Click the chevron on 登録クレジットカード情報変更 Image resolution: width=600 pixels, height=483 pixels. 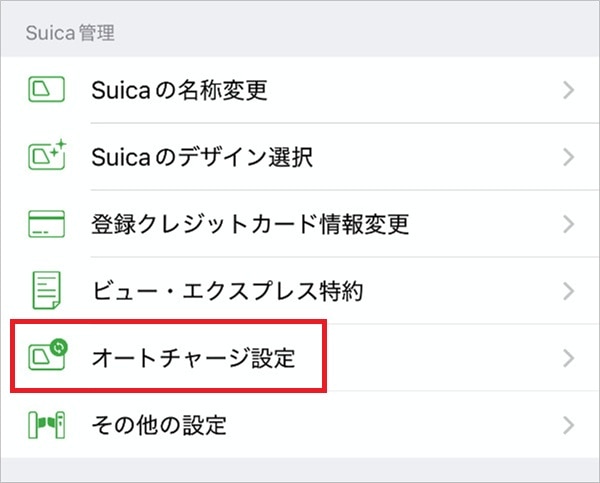[x=569, y=224]
